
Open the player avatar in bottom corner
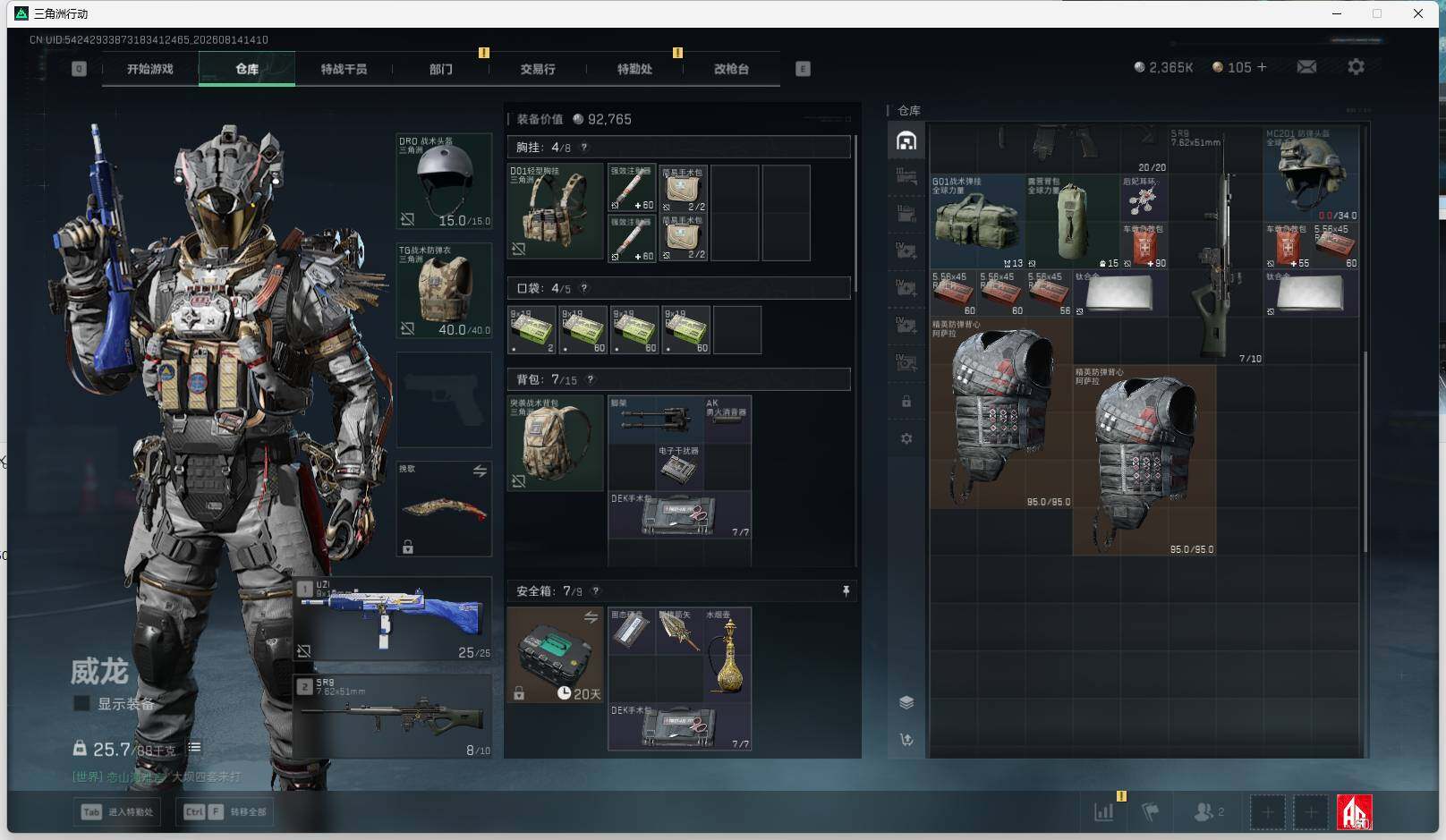click(x=1354, y=812)
